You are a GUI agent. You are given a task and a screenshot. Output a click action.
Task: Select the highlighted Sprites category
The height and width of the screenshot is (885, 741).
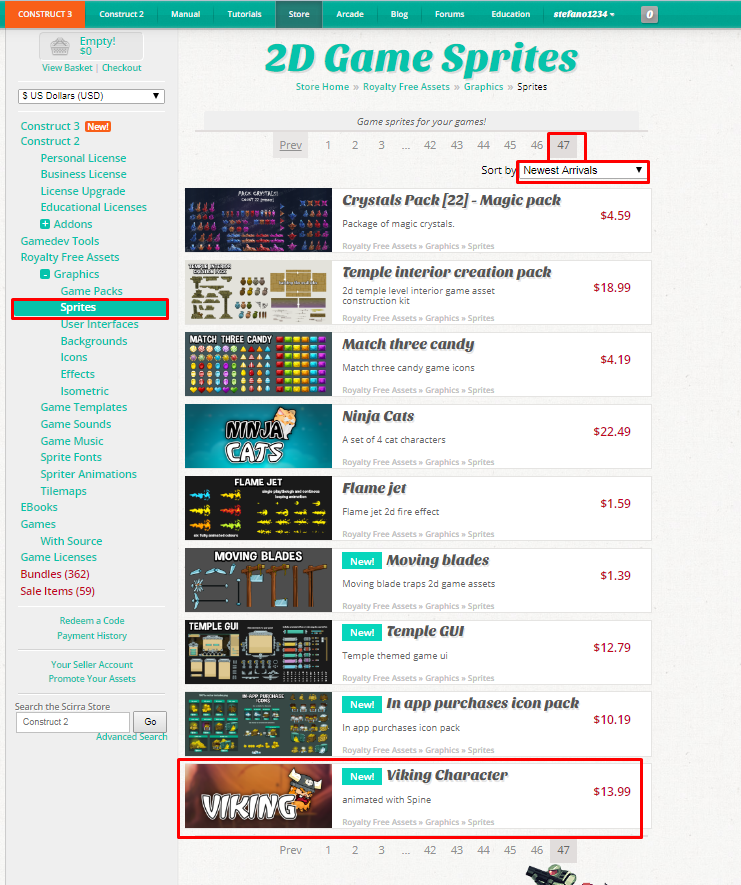point(90,308)
